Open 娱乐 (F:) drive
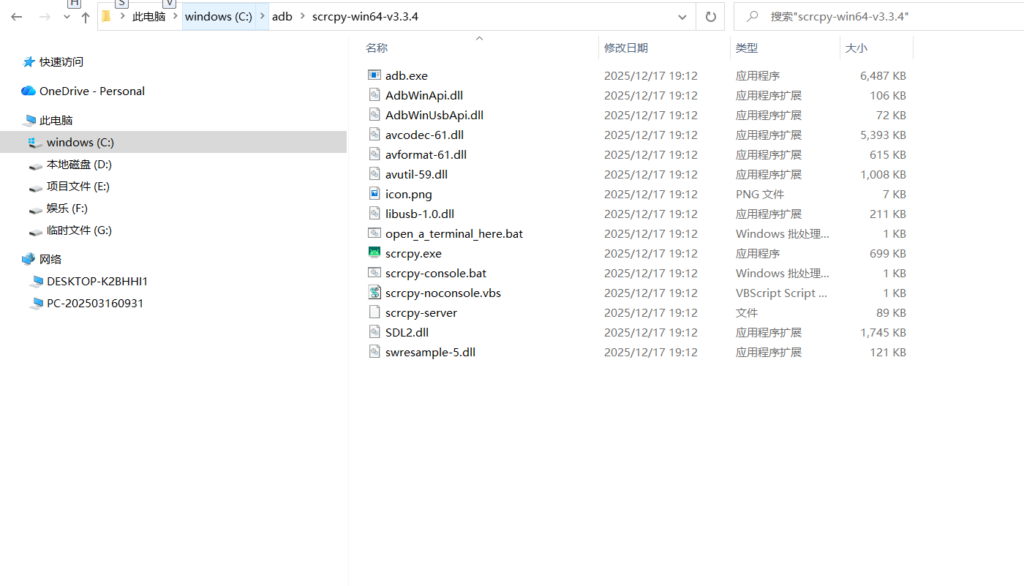This screenshot has width=1024, height=586. [x=67, y=208]
